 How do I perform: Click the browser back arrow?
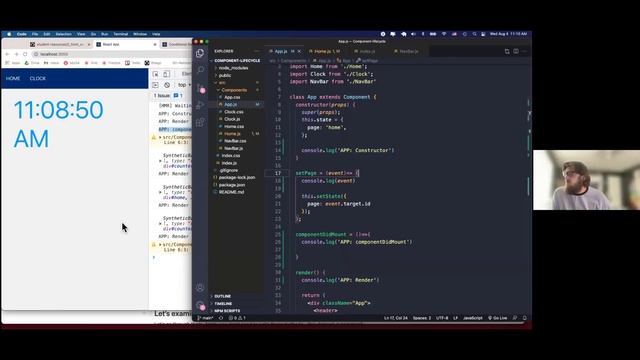click(7, 54)
